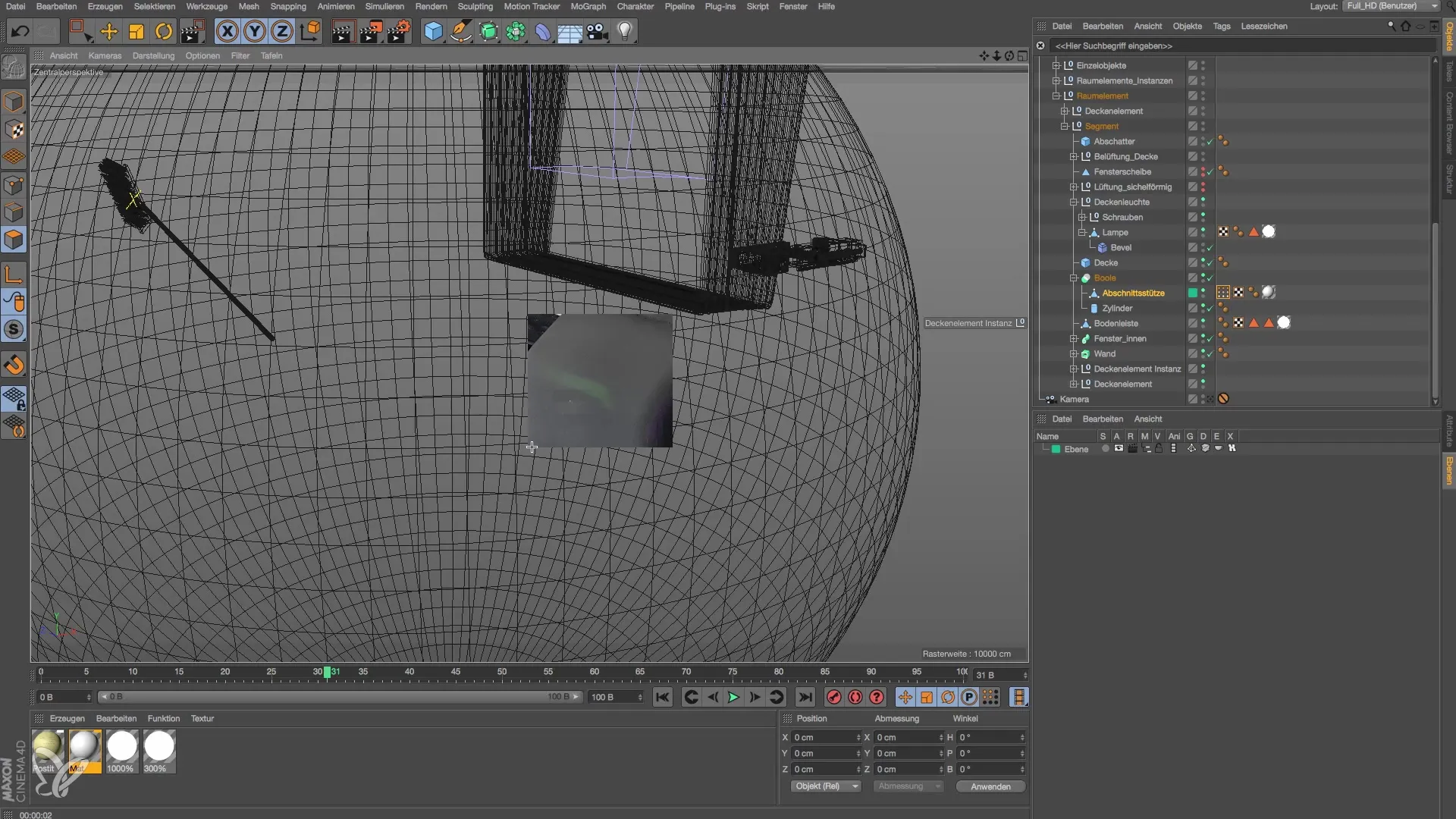Toggle Abschatter enabled checkmark

pos(1210,142)
